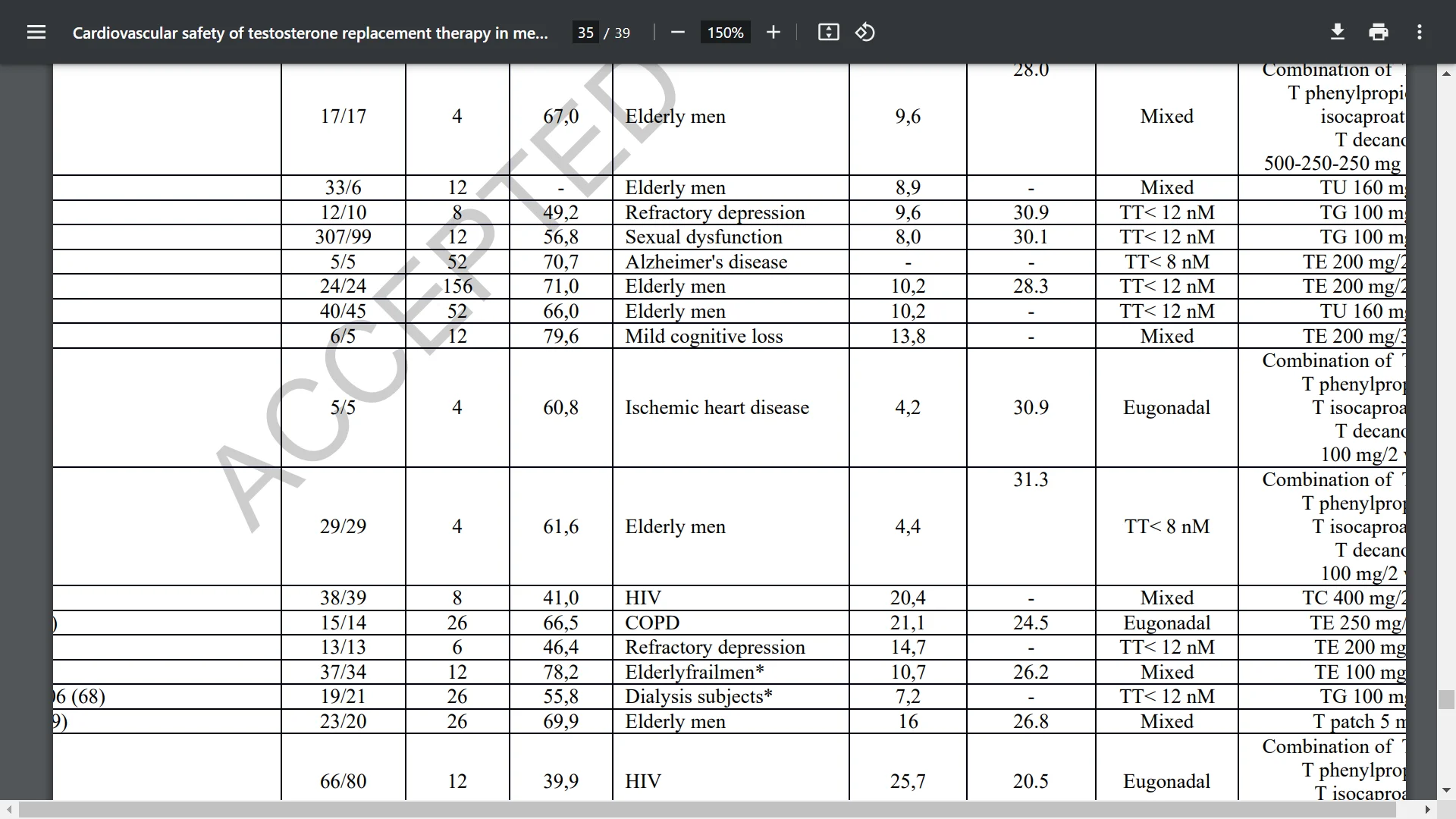Click the '14,7' value cell
The height and width of the screenshot is (819, 1456).
(908, 647)
